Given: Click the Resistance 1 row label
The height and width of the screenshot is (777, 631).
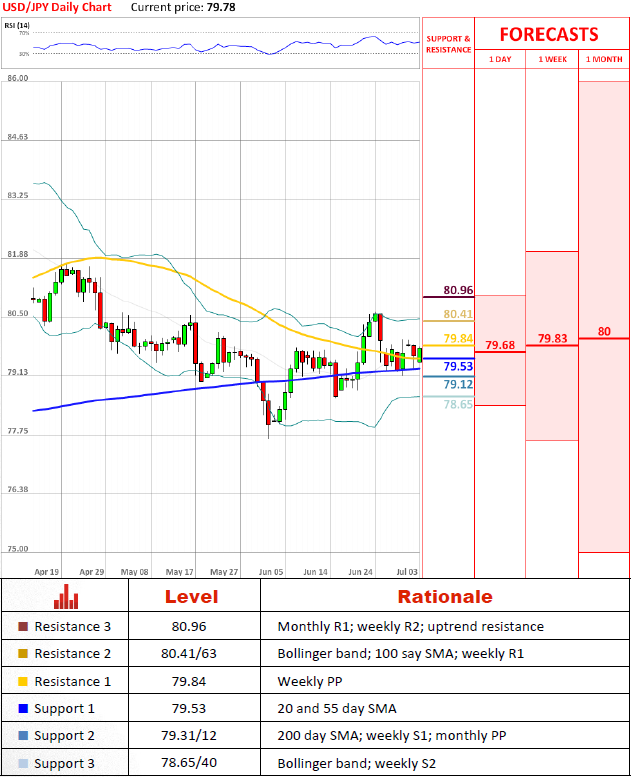Looking at the screenshot, I should (72, 681).
